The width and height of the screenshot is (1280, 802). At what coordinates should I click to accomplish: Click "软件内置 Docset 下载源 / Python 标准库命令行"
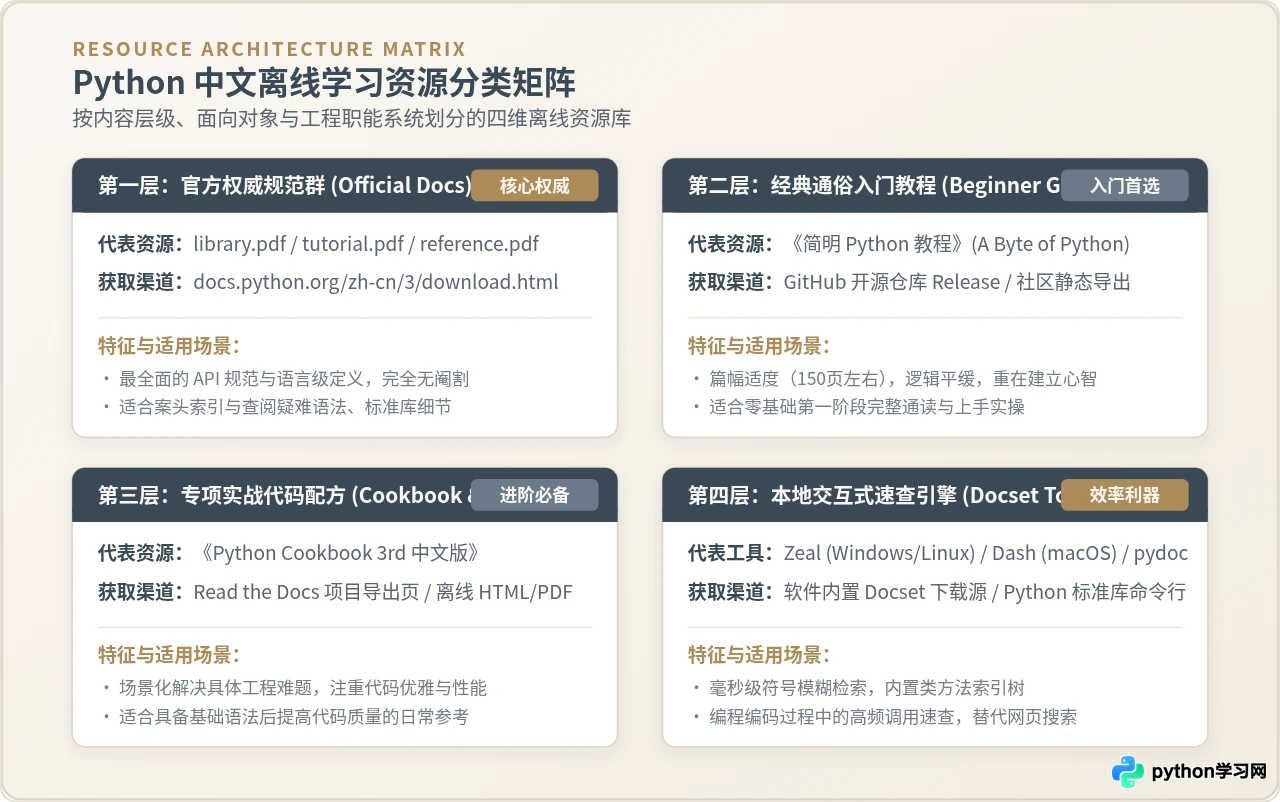(985, 592)
